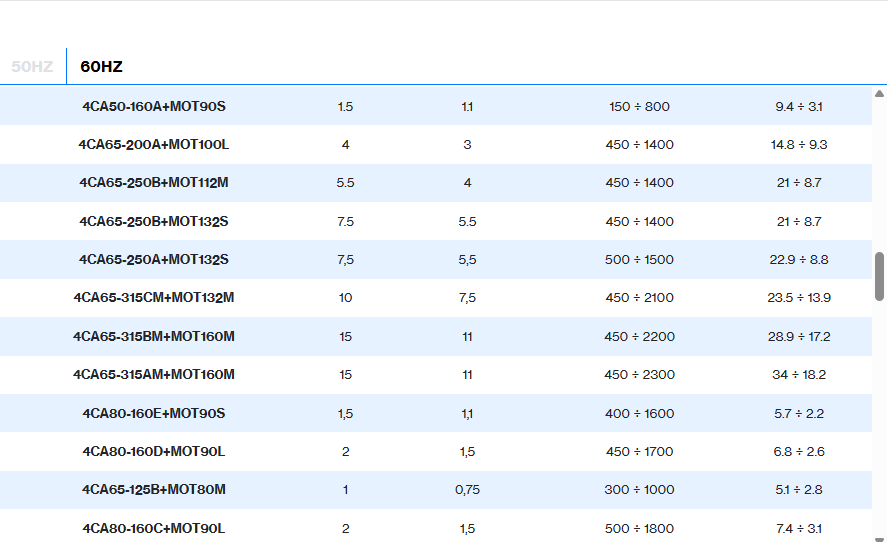
Task: Click the 4CA80-160C+MOT90L model name
Action: pos(154,529)
